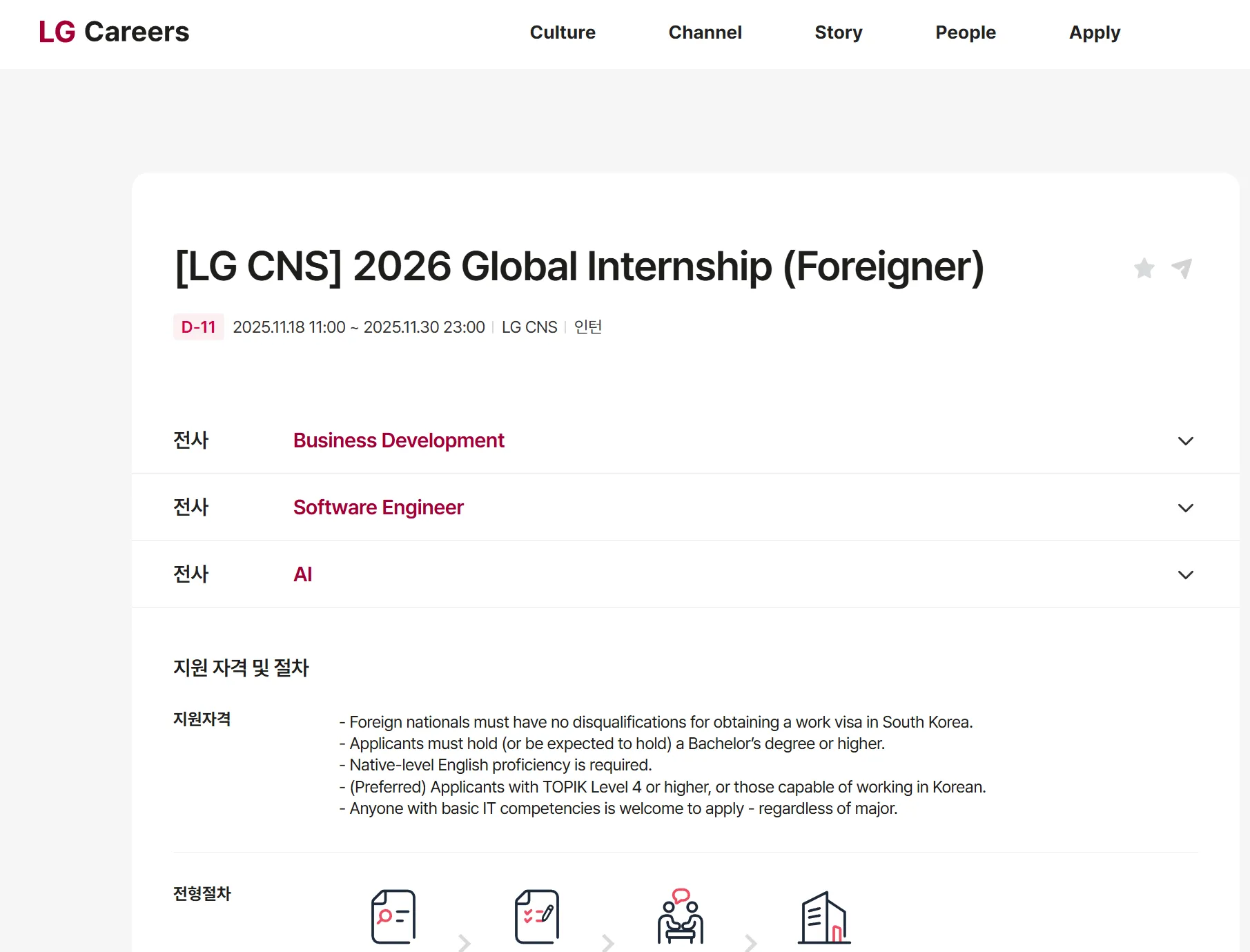Click the Software Engineer position title
Screen dimensions: 1250x952
coord(378,507)
